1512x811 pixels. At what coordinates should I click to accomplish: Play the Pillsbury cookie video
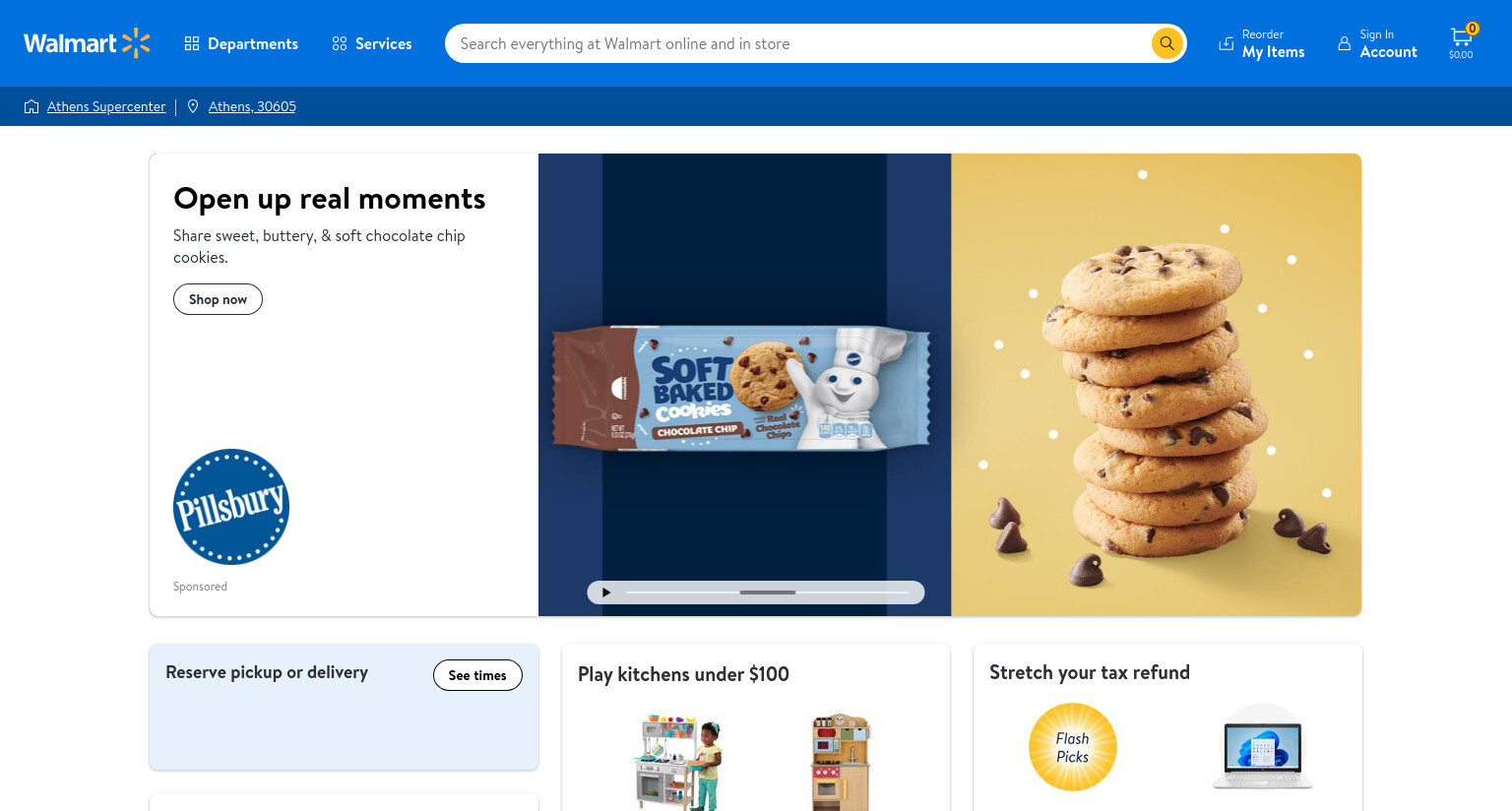coord(606,593)
